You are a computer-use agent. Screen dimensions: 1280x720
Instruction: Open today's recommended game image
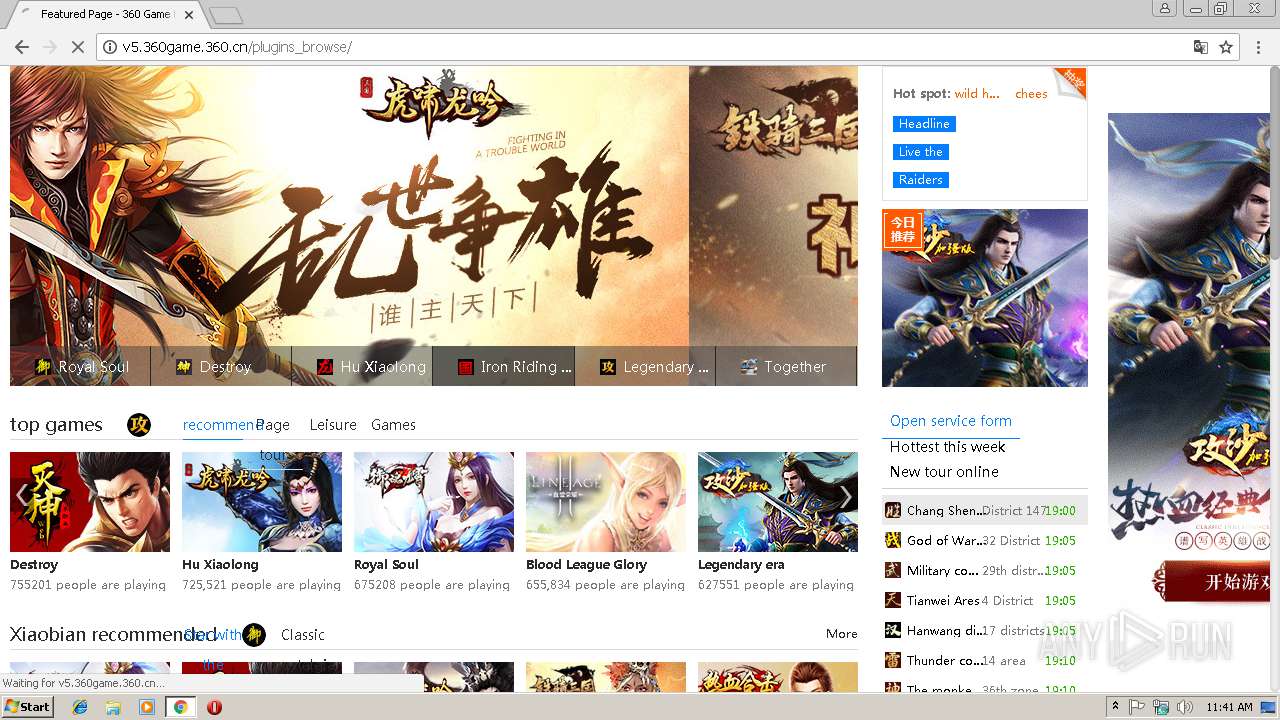click(x=985, y=298)
